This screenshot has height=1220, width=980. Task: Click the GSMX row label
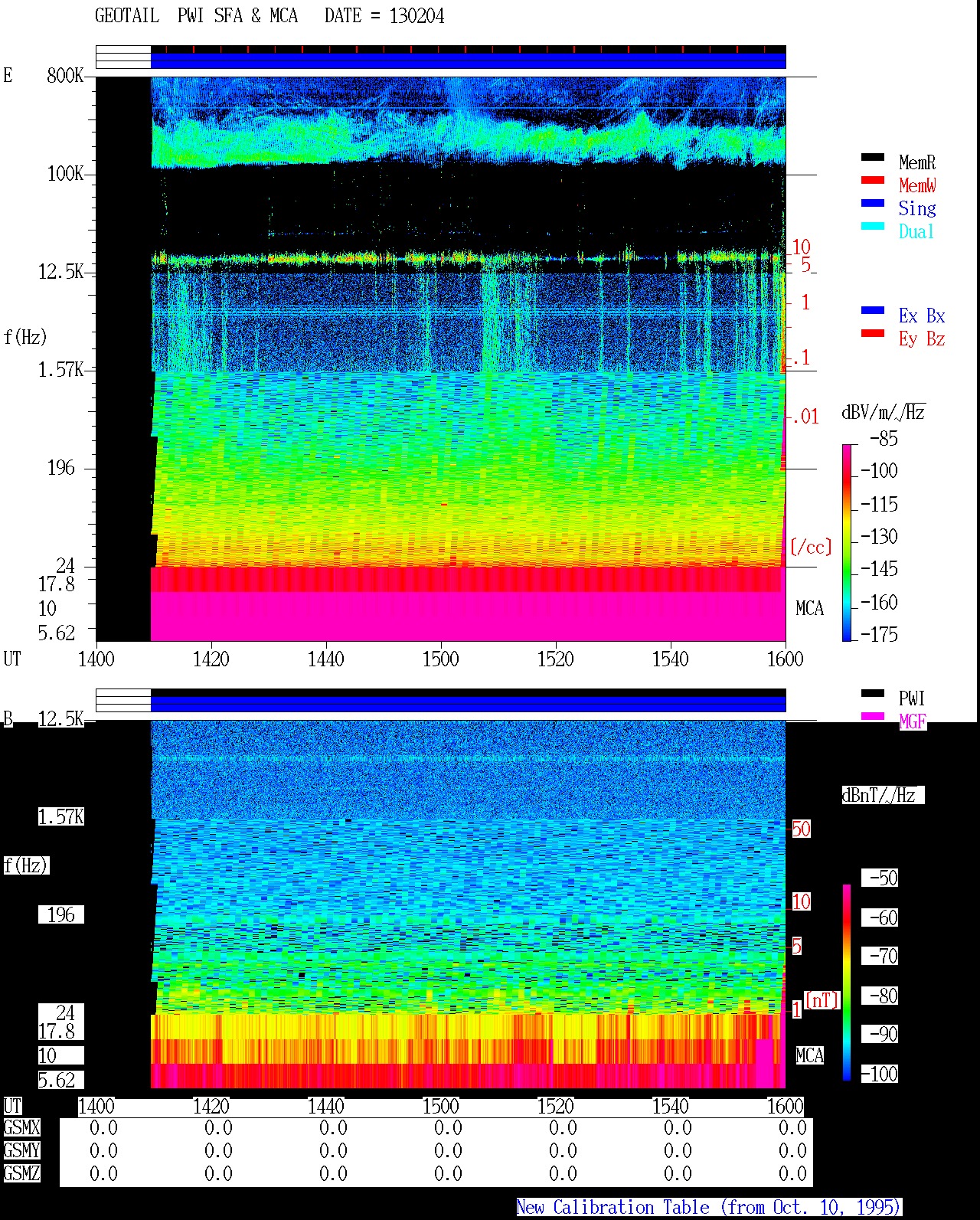point(21,1128)
